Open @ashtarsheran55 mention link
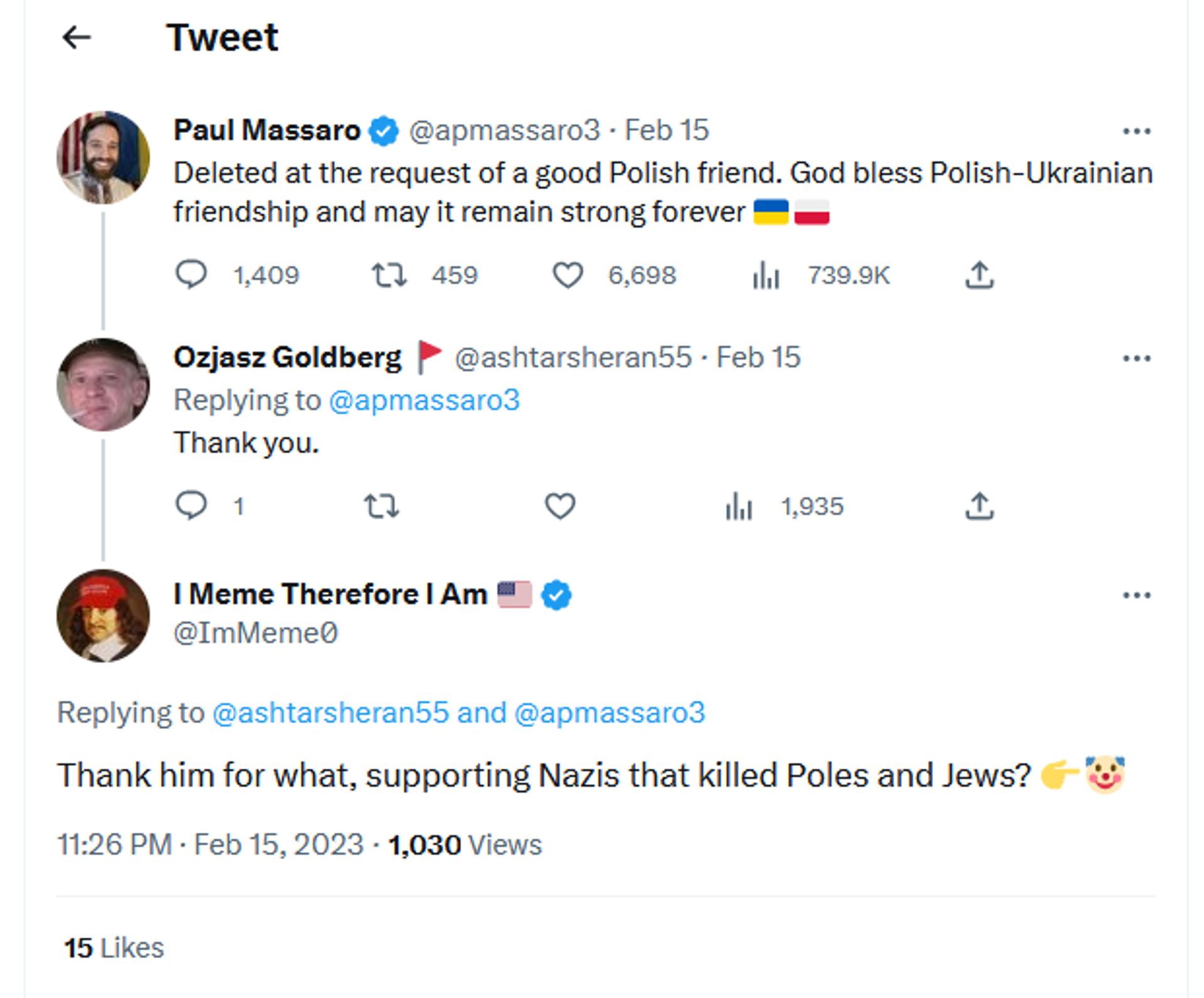 [330, 713]
